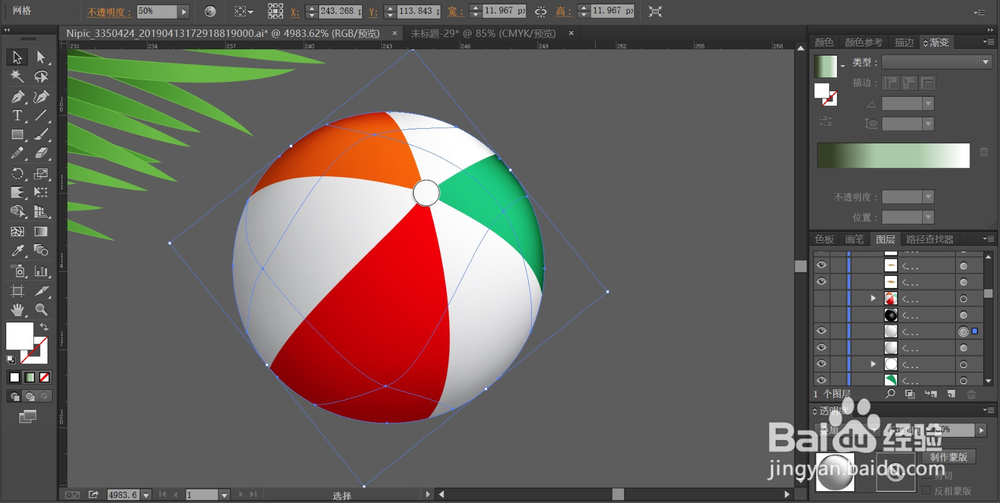This screenshot has height=503, width=1000.
Task: Choose the Pencil tool
Action: coord(17,154)
